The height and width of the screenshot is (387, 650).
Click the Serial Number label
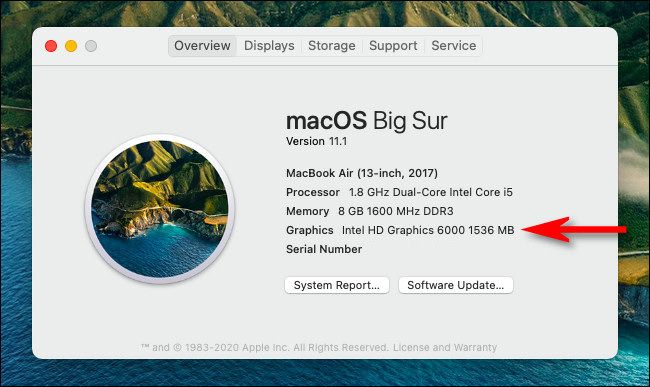pyautogui.click(x=324, y=249)
